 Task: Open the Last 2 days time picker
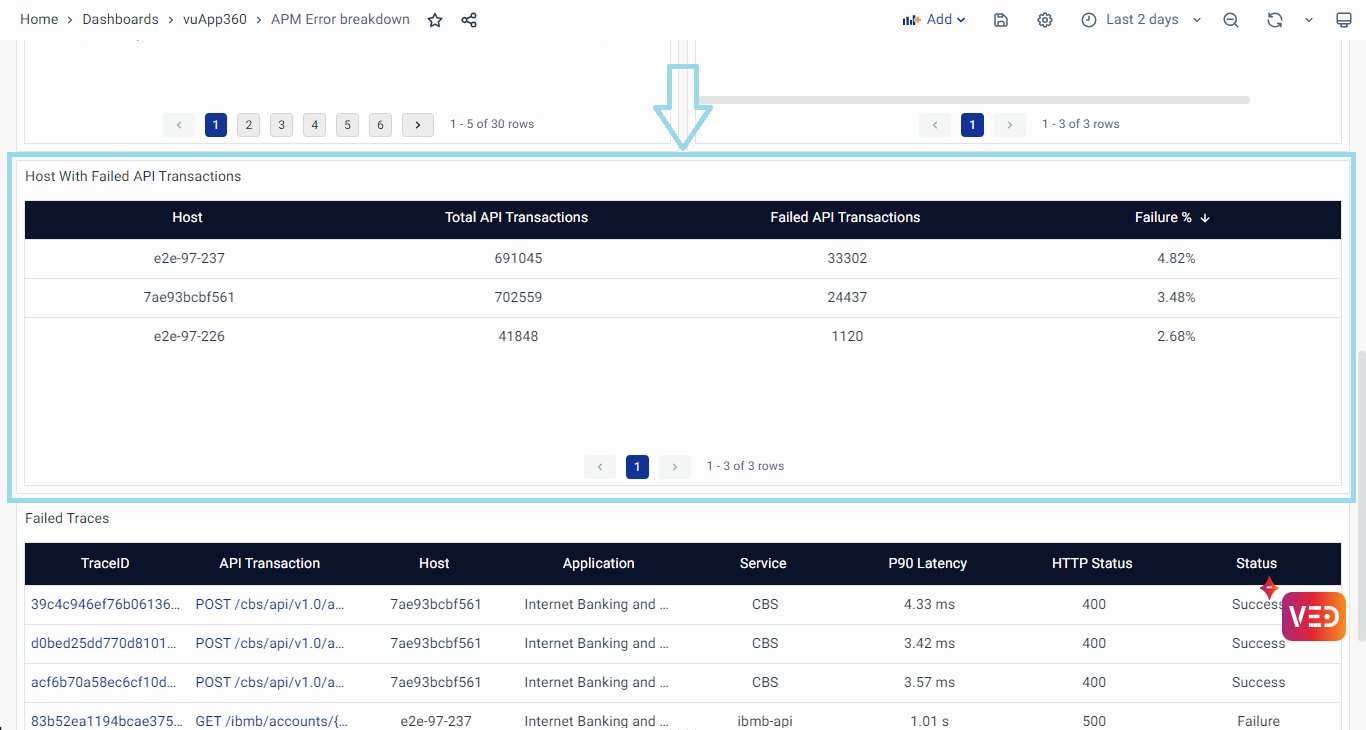tap(1141, 20)
